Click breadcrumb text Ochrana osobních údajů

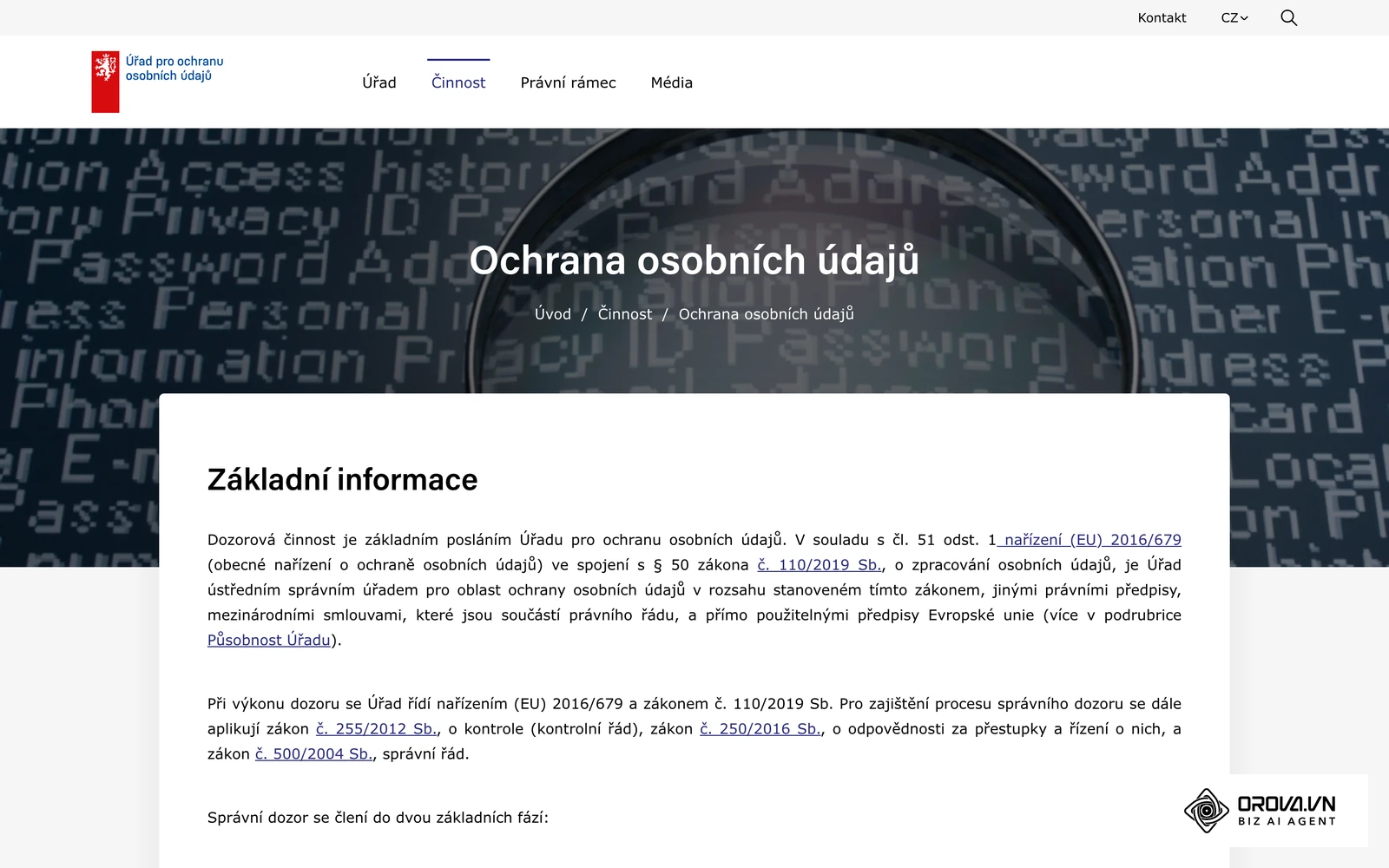pos(767,314)
